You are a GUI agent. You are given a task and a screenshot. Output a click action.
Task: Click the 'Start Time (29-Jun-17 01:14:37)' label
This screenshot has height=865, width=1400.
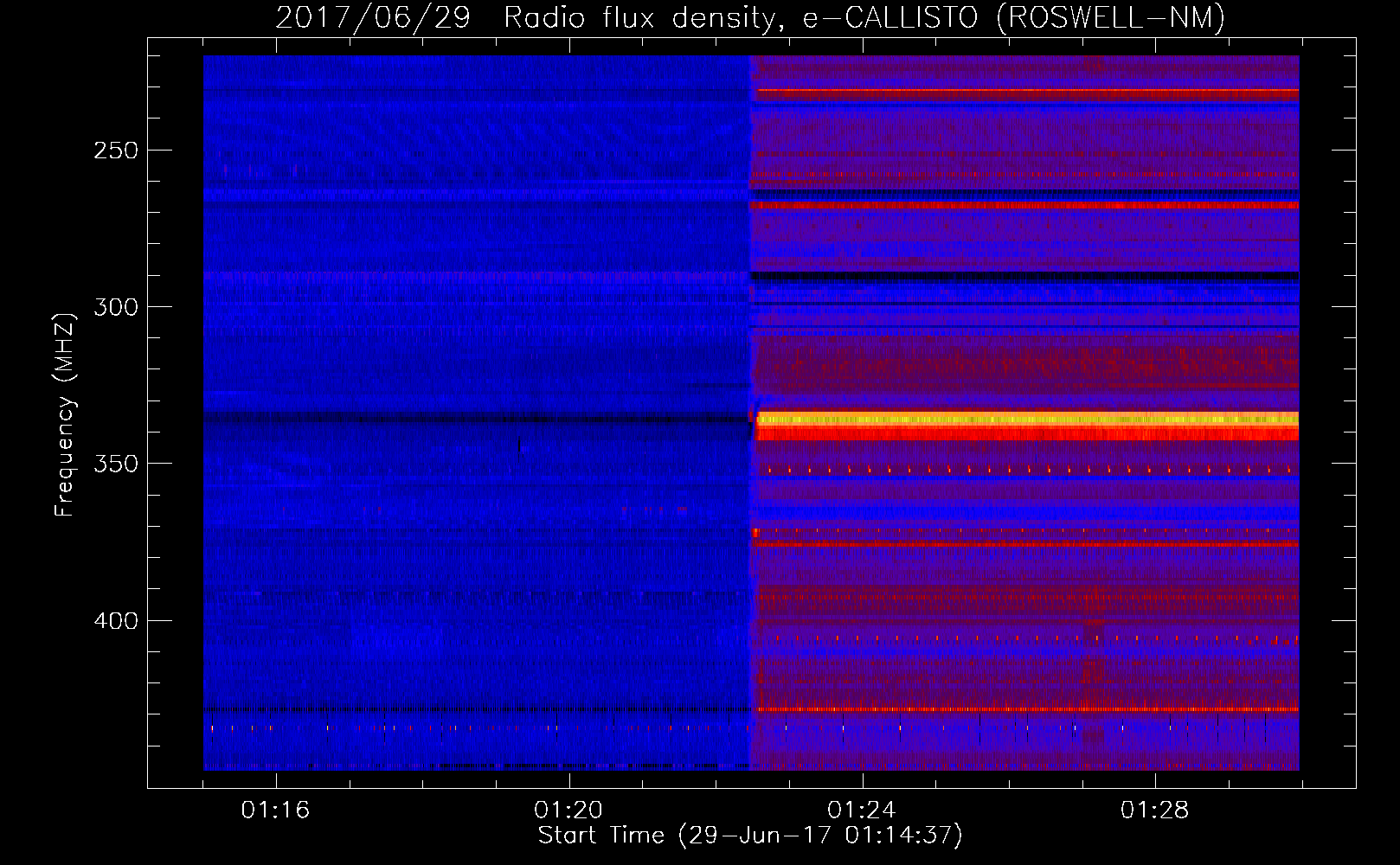click(x=750, y=836)
